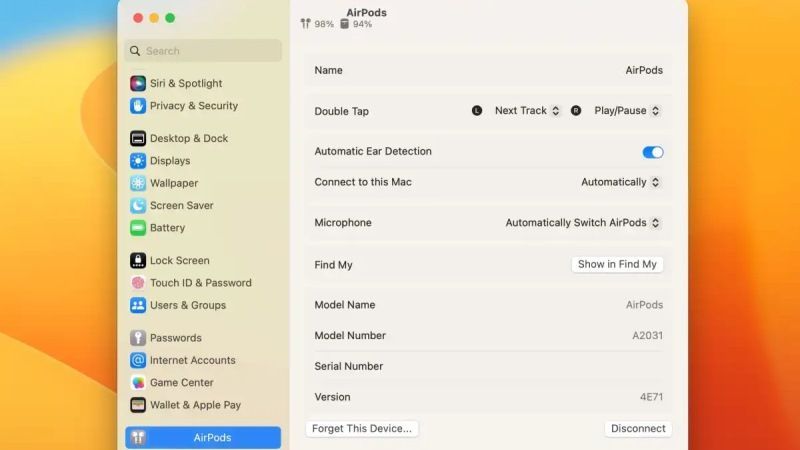Click the 98% earbuds battery text
800x450 pixels.
(x=324, y=24)
